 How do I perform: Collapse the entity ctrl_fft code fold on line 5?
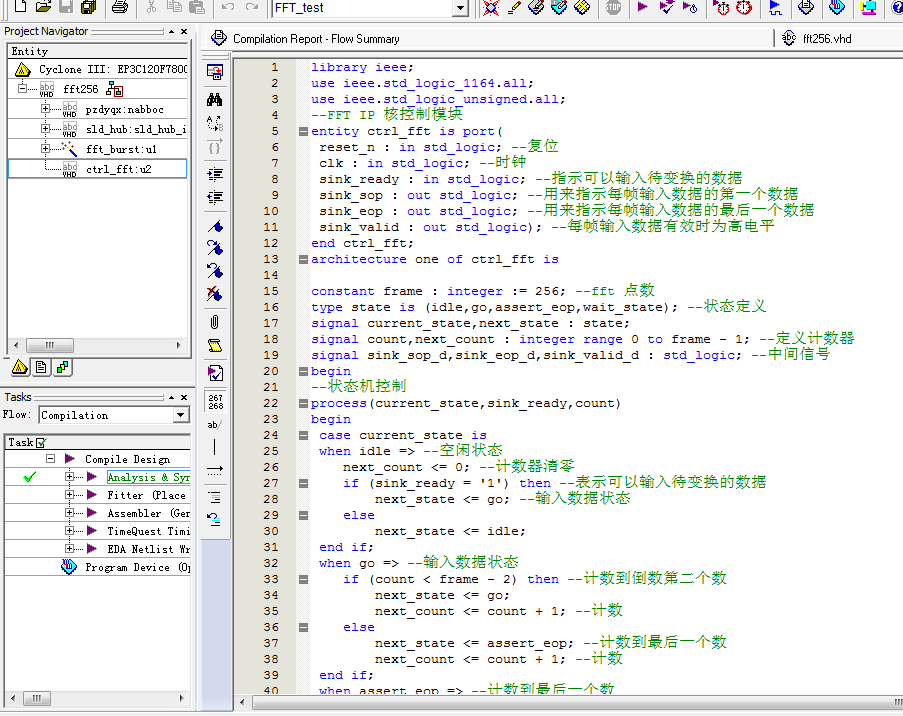pyautogui.click(x=303, y=131)
